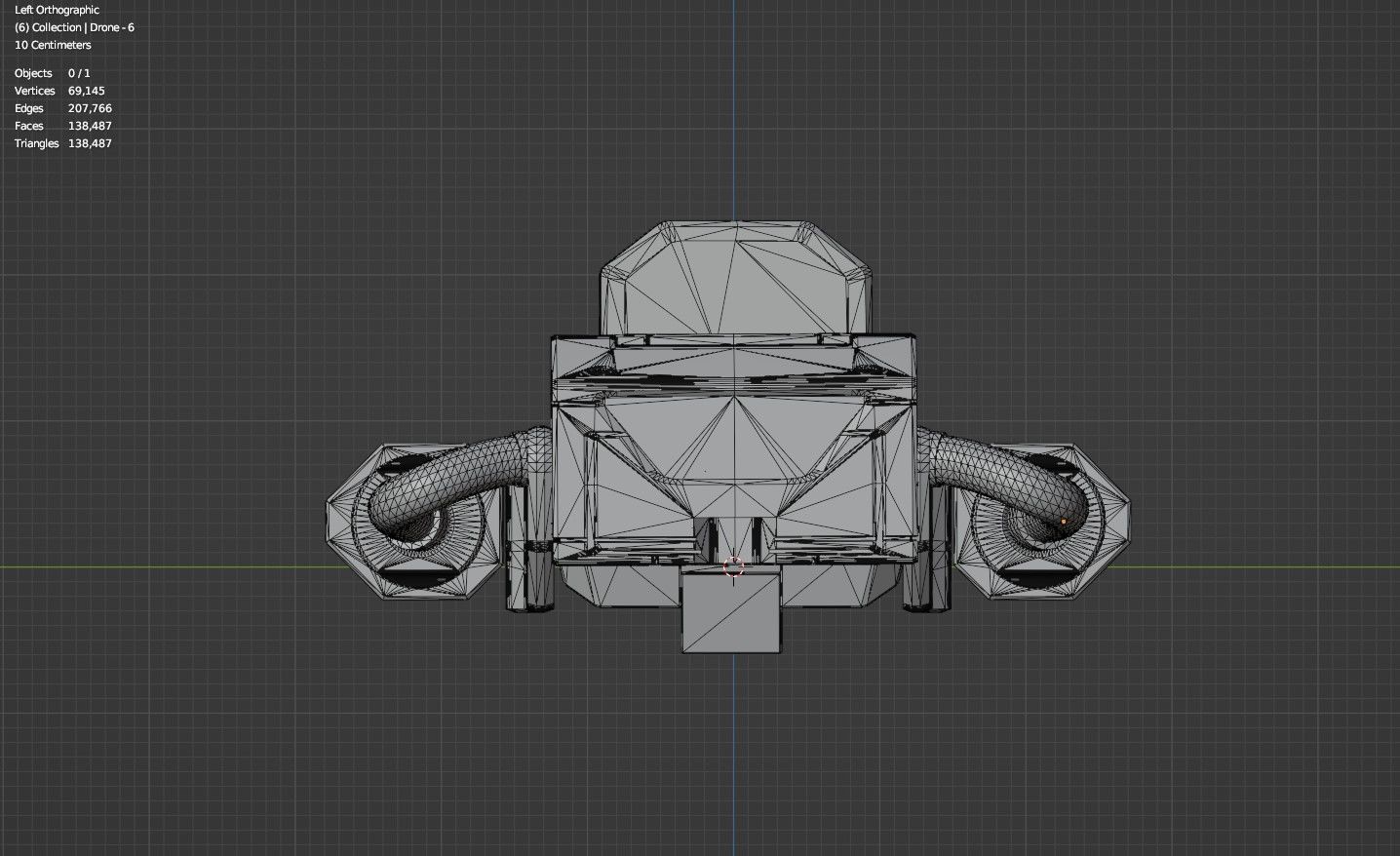Click the 'Vertices 69,145' statistics row
Screen dimensions: 1400x856
pyautogui.click(x=59, y=91)
